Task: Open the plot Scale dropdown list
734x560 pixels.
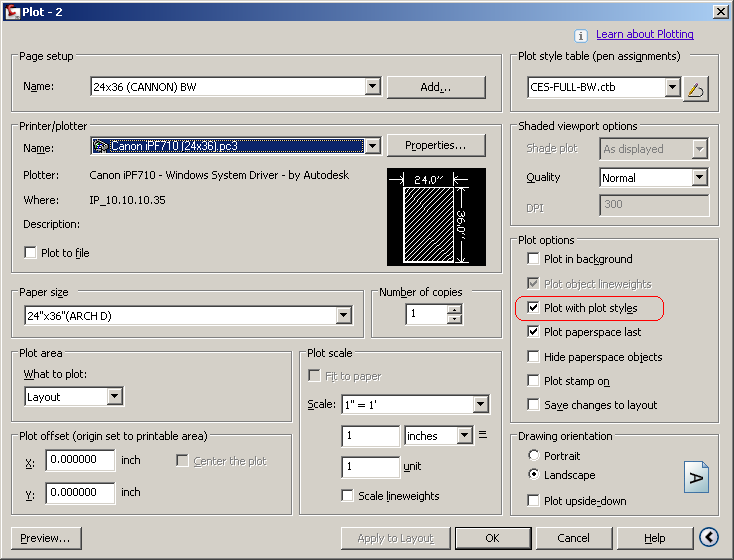Action: (x=480, y=404)
